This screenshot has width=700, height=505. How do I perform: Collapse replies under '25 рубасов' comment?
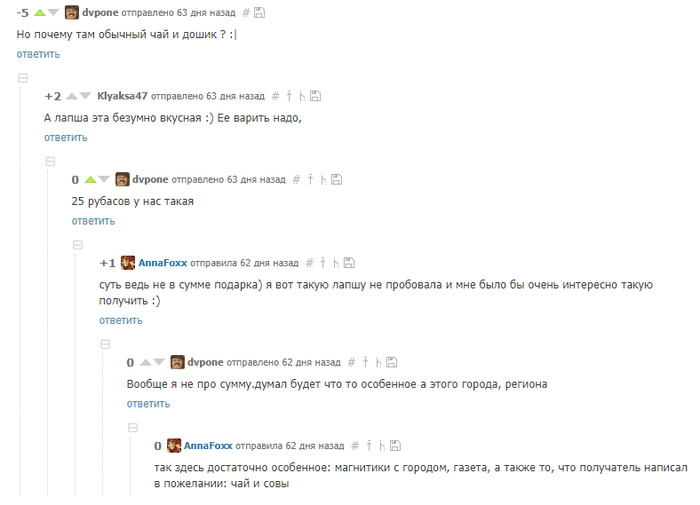click(x=78, y=245)
